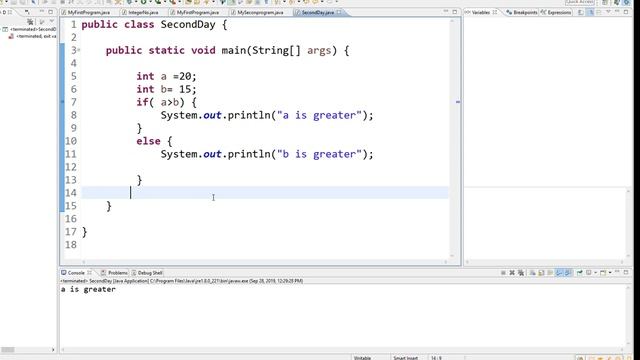This screenshot has width=640, height=360.
Task: Minimize the editor area
Action: [x=446, y=12]
